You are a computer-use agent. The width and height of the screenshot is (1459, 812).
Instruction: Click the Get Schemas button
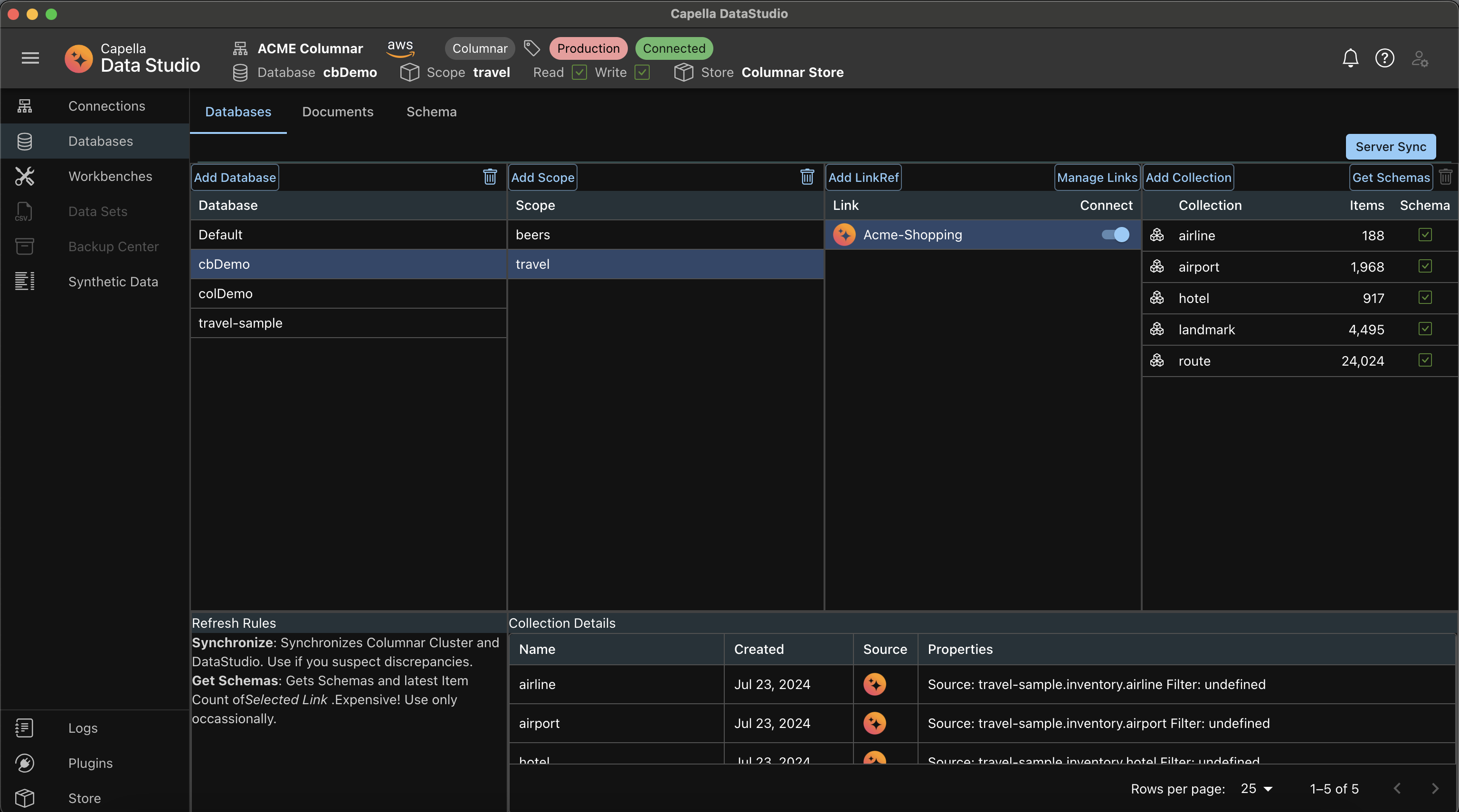coord(1391,177)
